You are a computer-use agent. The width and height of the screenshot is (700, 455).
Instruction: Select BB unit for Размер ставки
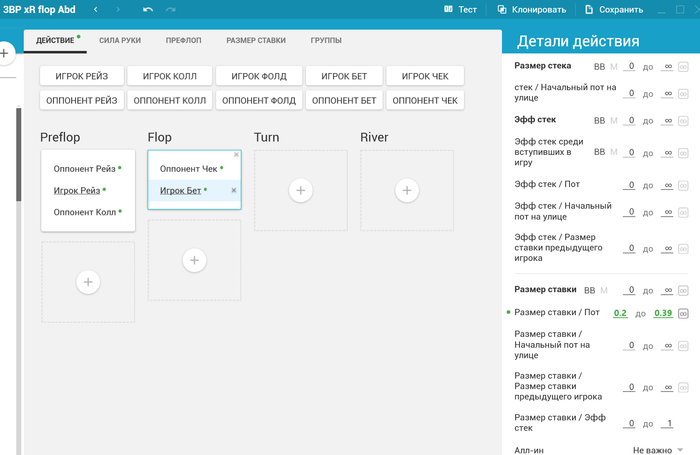coord(589,291)
